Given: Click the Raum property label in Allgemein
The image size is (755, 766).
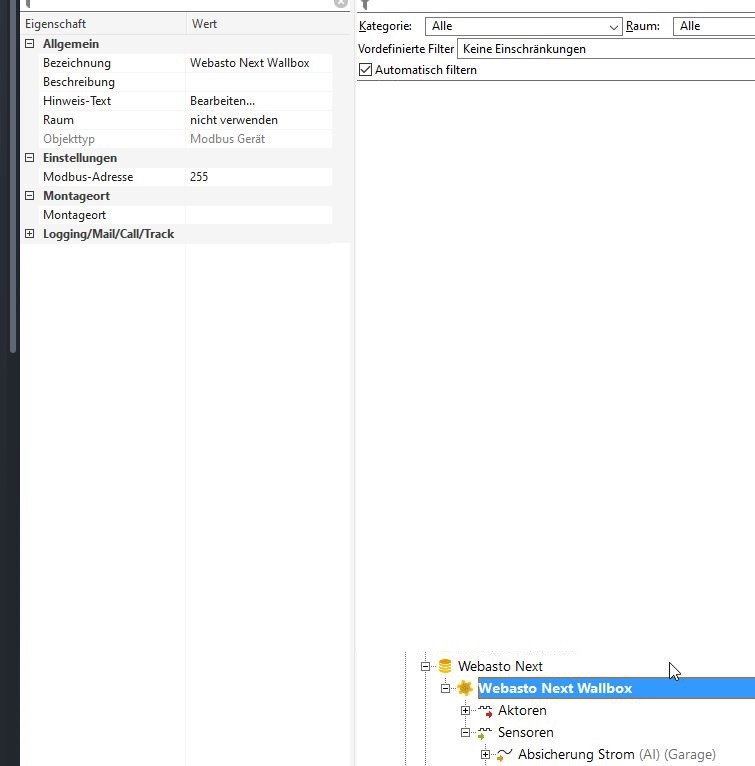Looking at the screenshot, I should (x=58, y=120).
